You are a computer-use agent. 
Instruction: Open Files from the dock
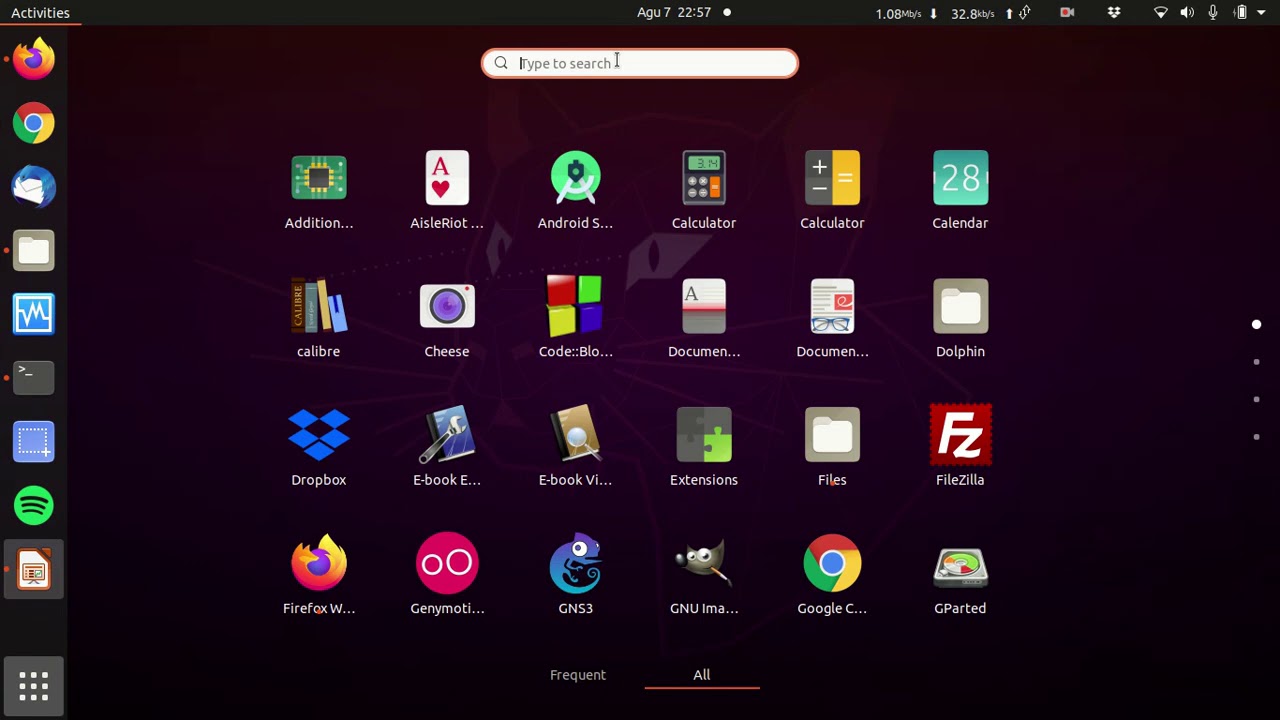click(34, 251)
